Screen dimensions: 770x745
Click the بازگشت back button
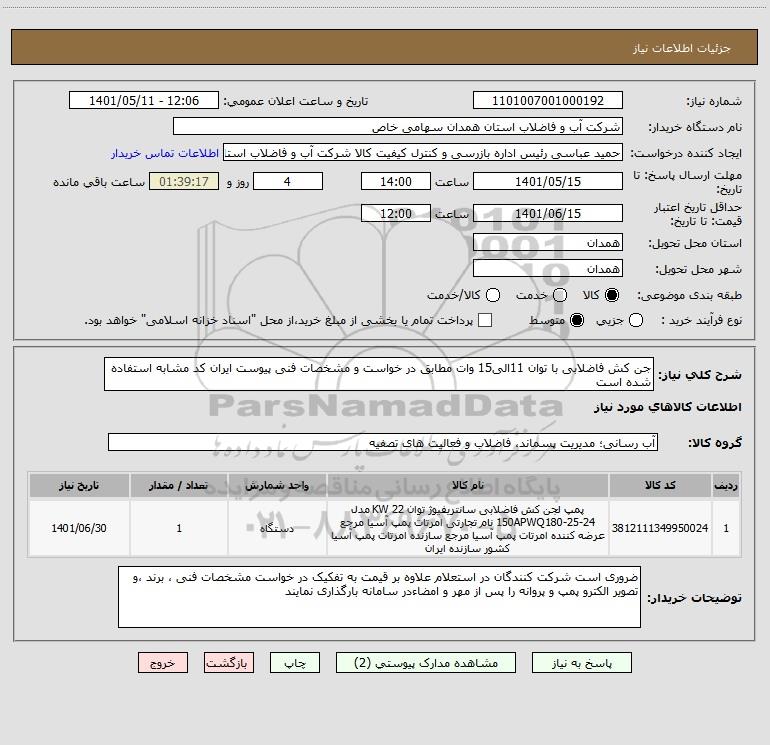pos(229,663)
